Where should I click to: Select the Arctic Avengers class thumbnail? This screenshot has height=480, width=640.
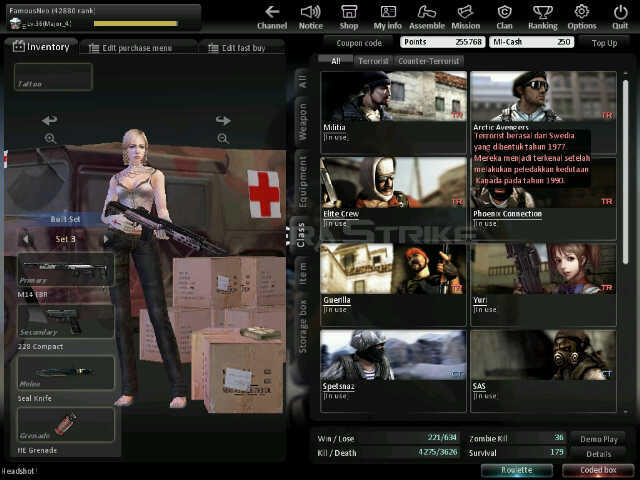click(543, 96)
